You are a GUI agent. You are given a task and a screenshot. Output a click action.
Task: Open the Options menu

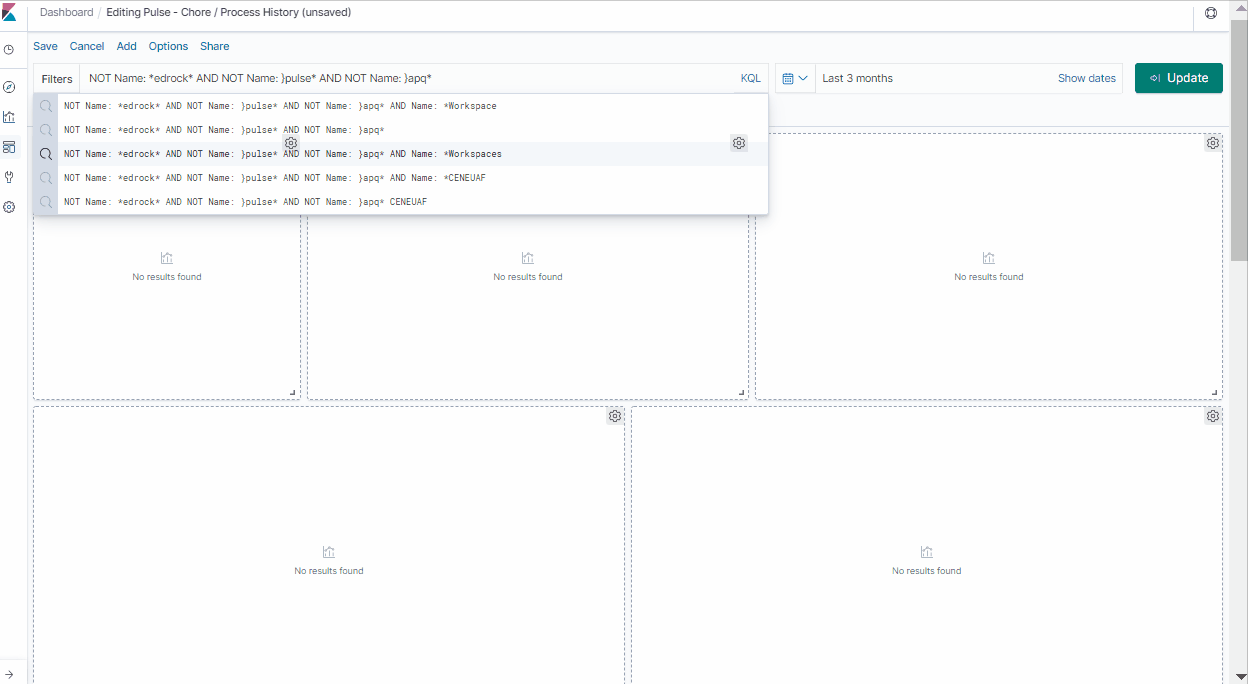[168, 46]
